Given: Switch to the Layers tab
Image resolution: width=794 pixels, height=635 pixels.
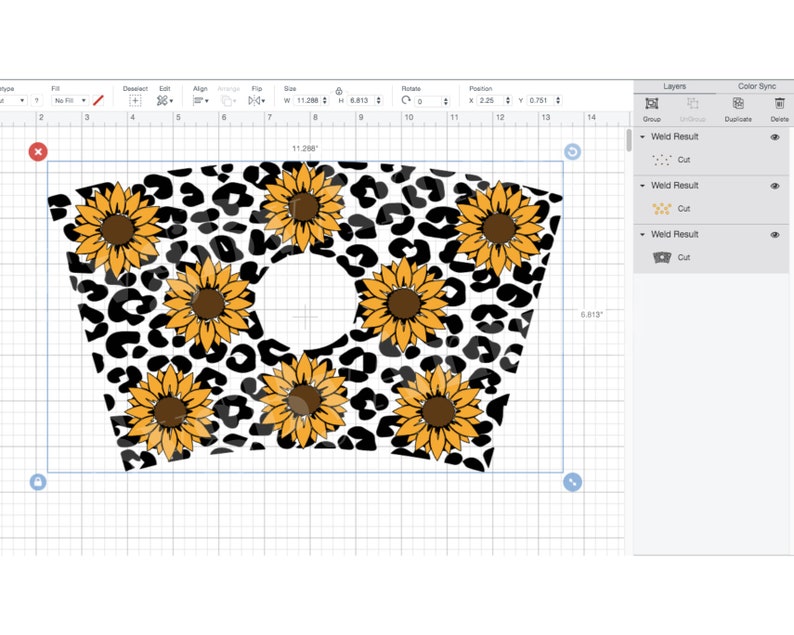Looking at the screenshot, I should [674, 87].
